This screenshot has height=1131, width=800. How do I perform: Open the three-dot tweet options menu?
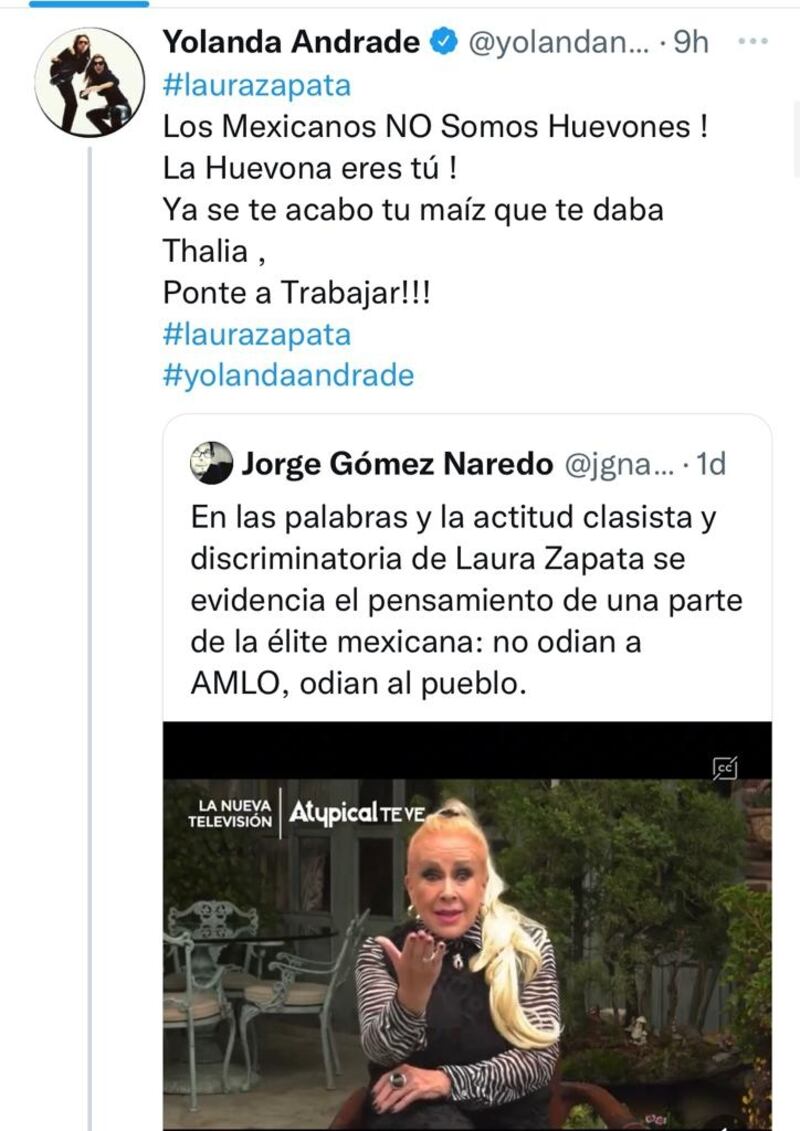(753, 41)
